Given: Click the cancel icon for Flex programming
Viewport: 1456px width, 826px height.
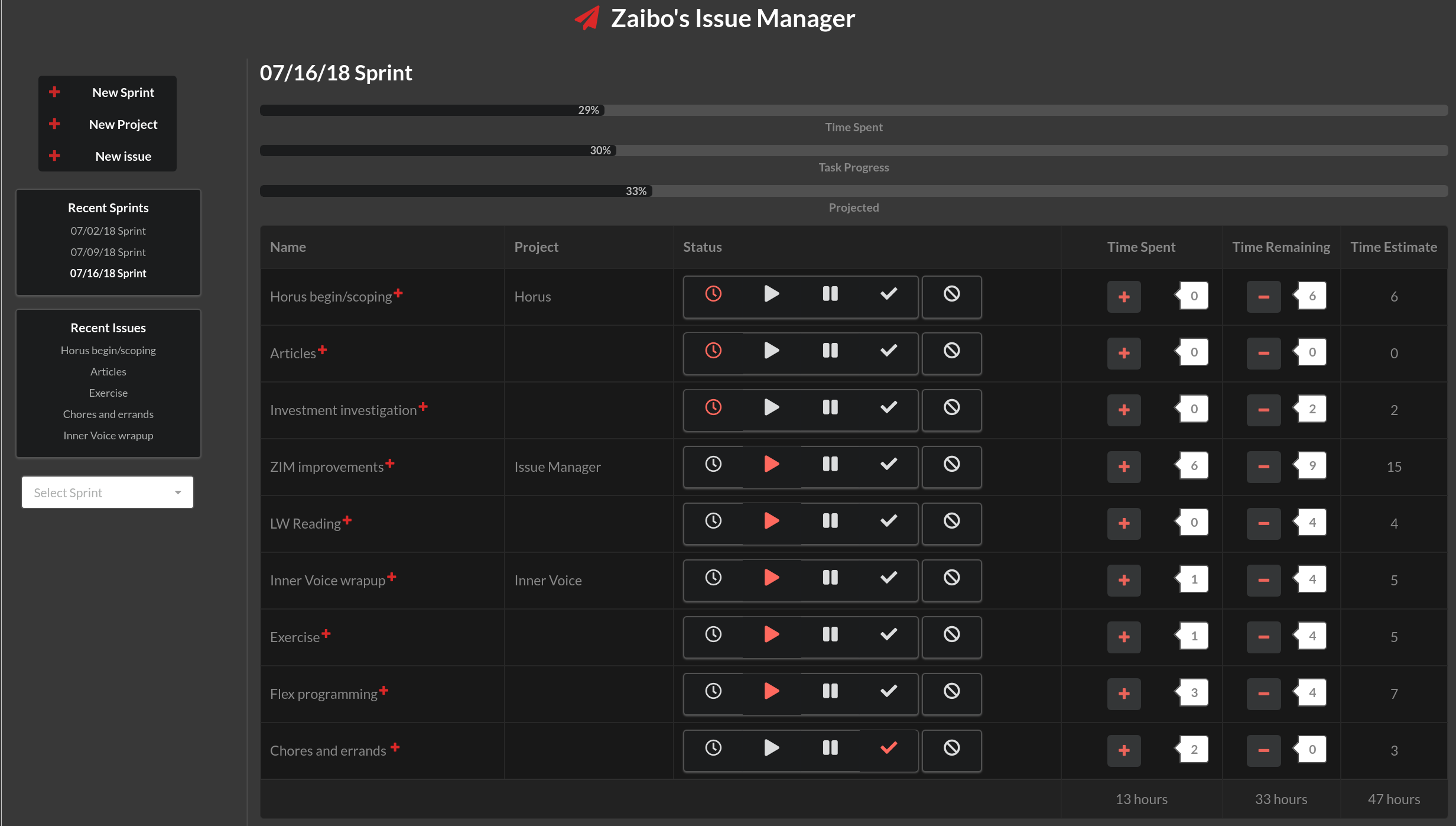Looking at the screenshot, I should click(951, 691).
